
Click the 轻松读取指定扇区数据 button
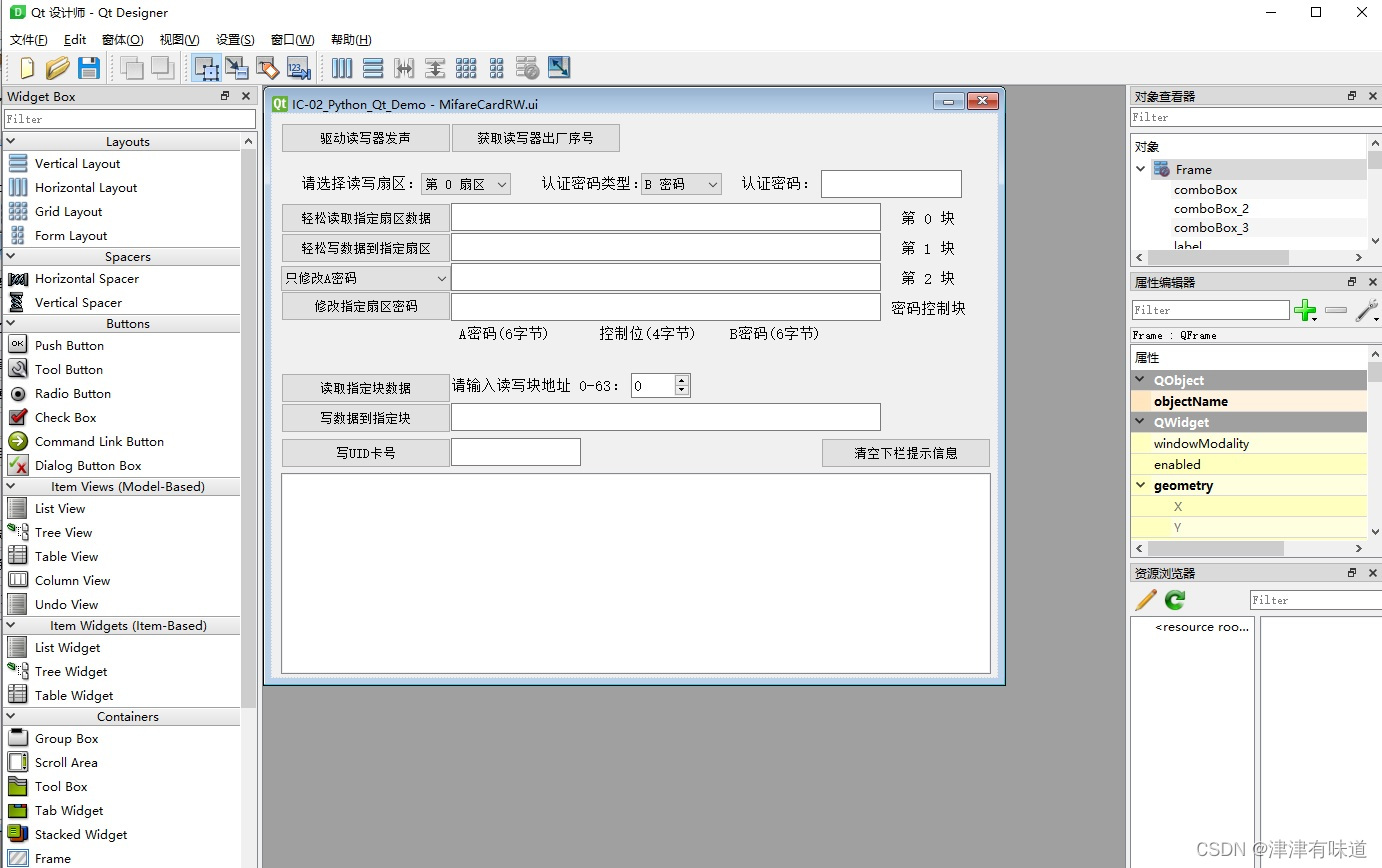point(366,218)
